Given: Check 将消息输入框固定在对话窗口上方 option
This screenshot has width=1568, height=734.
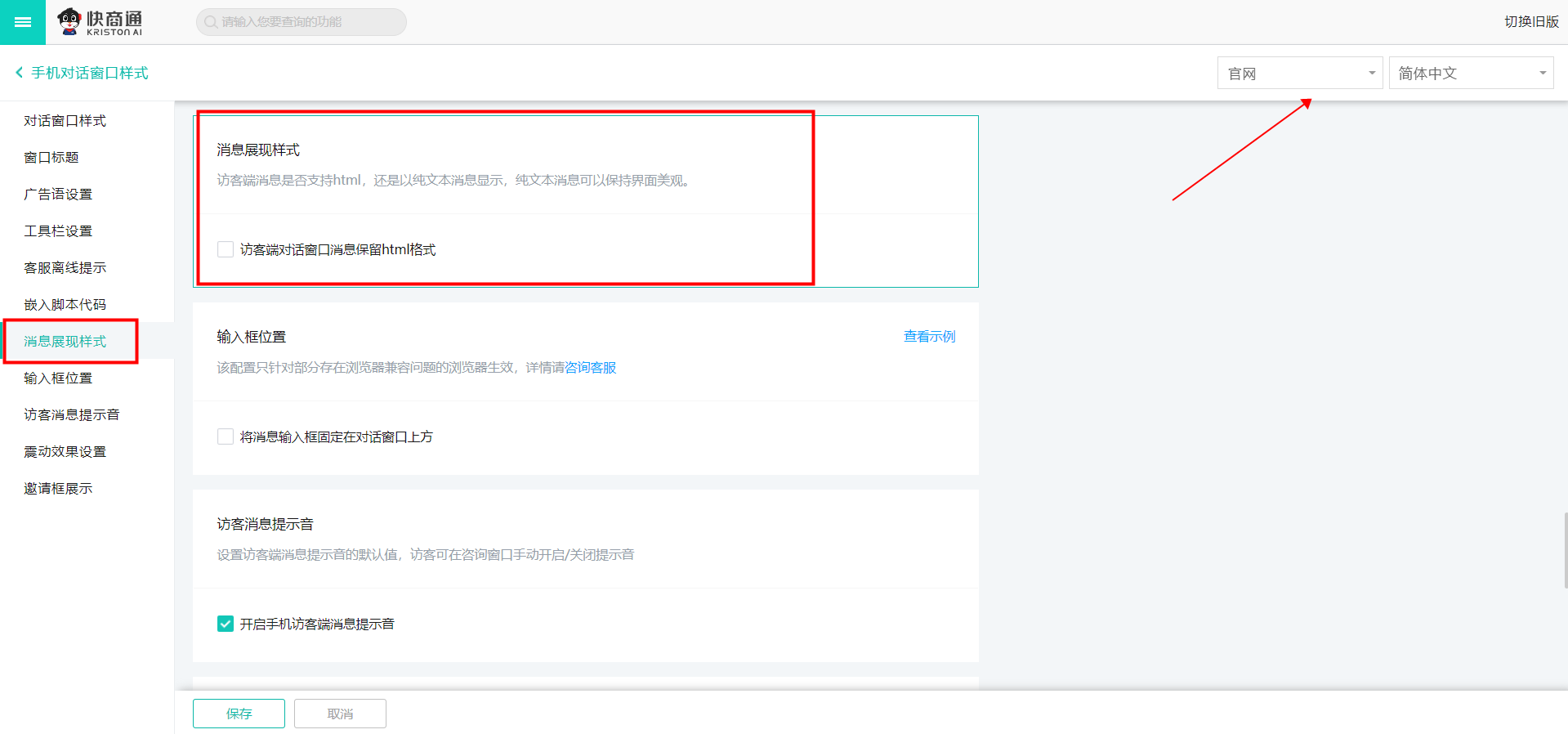Looking at the screenshot, I should (x=226, y=436).
